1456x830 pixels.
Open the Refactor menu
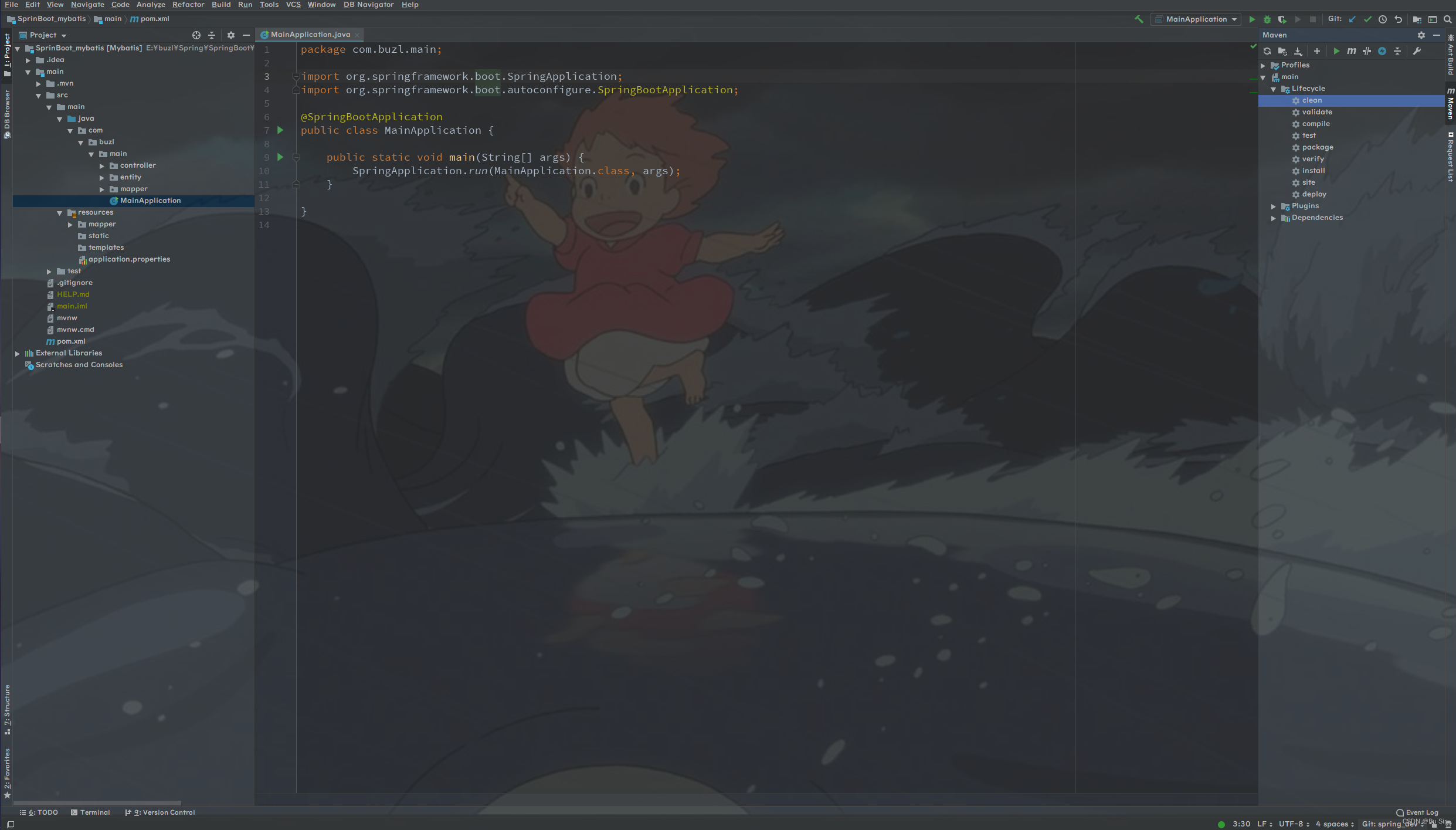(x=188, y=5)
